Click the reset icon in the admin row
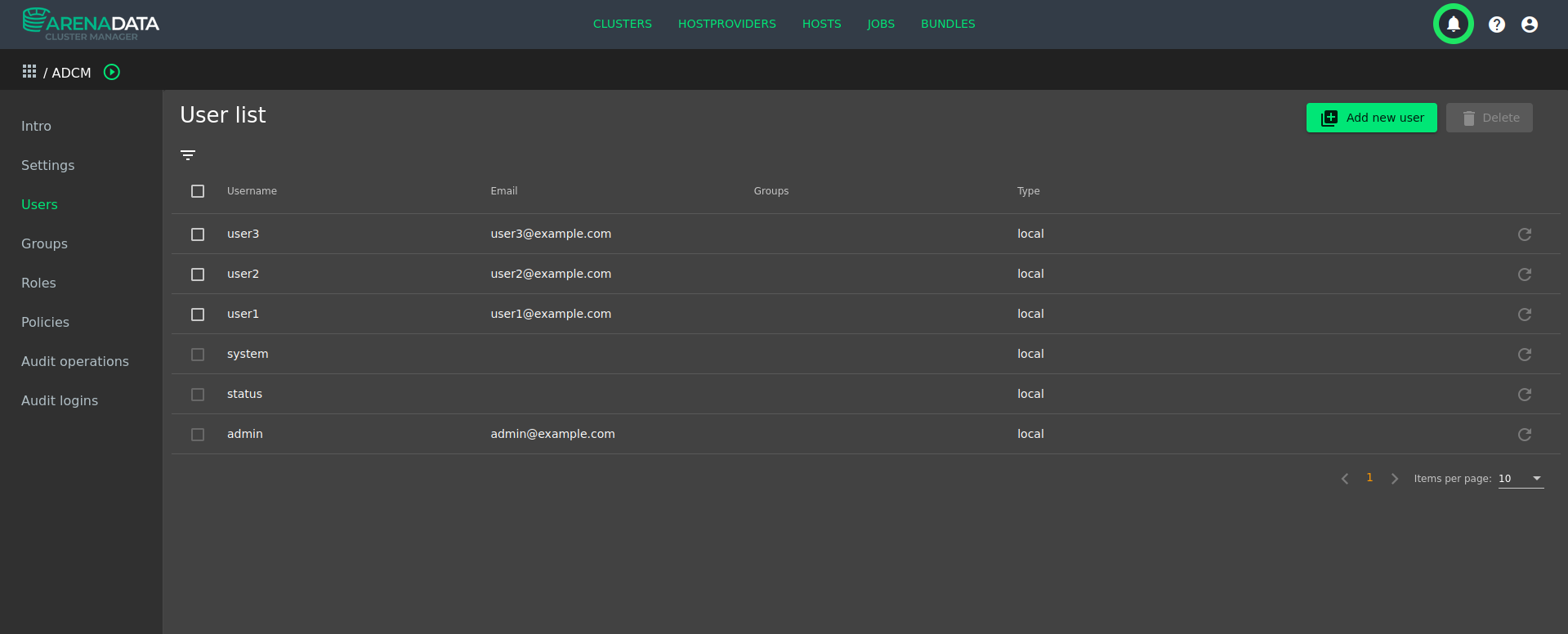Image resolution: width=1568 pixels, height=634 pixels. pyautogui.click(x=1524, y=435)
